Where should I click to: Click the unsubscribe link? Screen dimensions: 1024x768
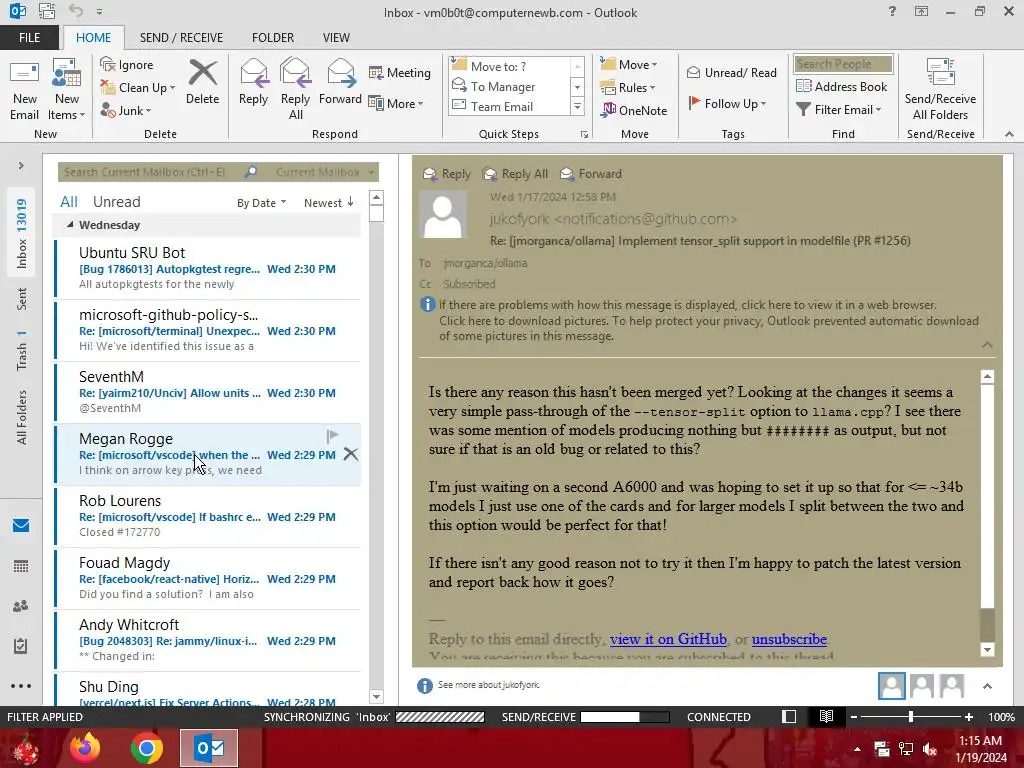coord(789,639)
